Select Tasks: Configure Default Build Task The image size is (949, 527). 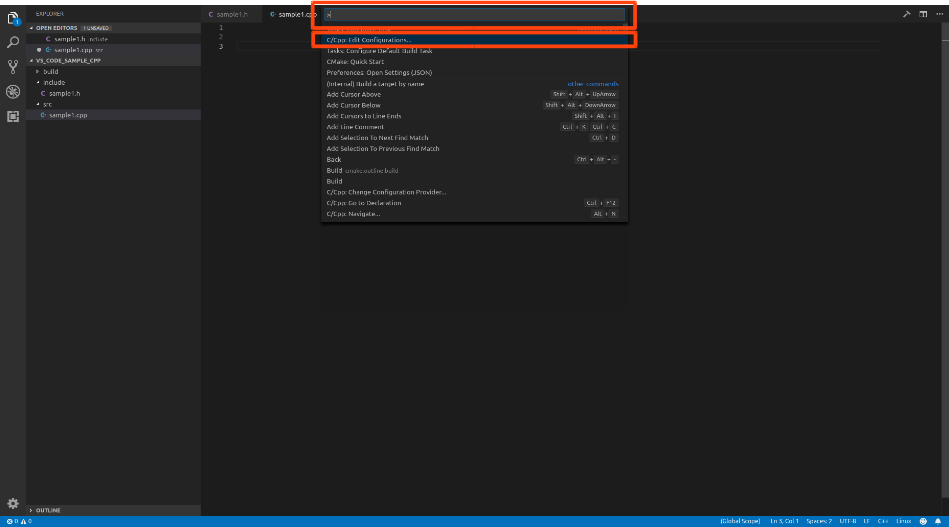coord(474,51)
